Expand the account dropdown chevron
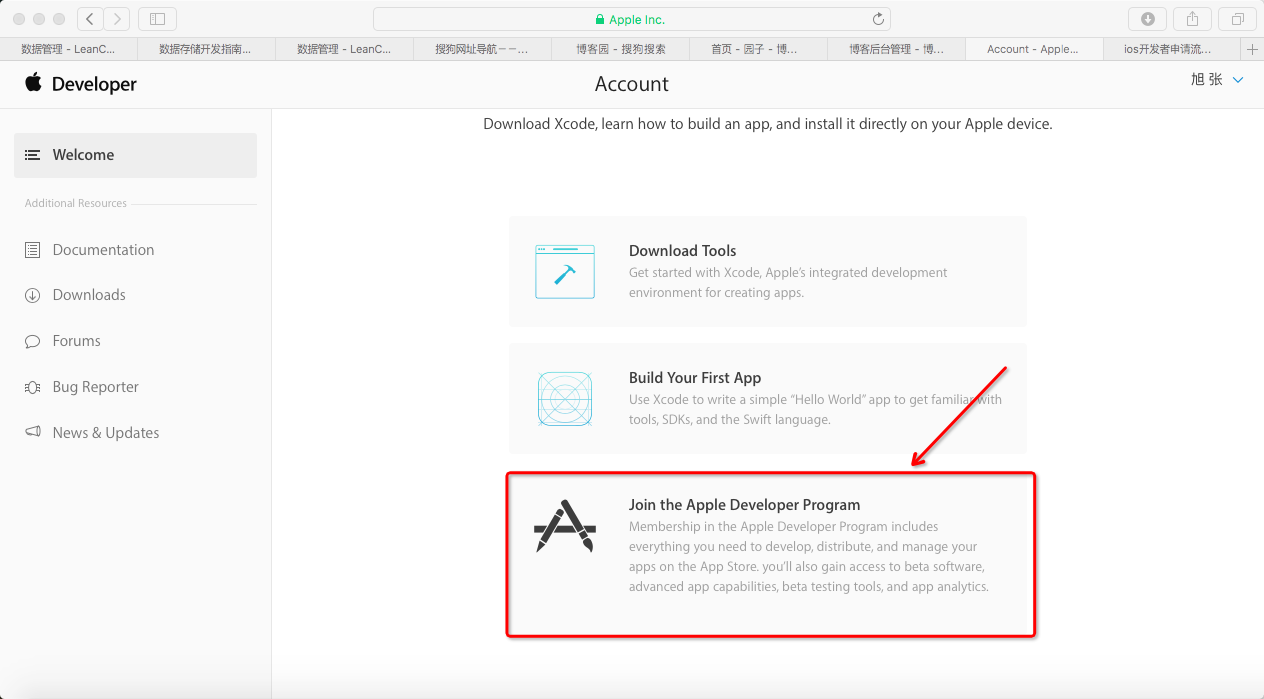The width and height of the screenshot is (1264, 699). click(1238, 80)
